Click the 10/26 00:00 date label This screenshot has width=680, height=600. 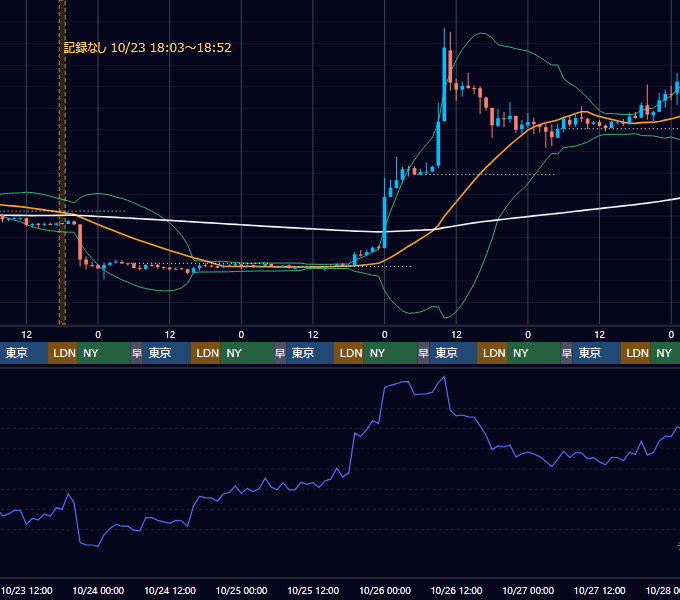click(385, 590)
